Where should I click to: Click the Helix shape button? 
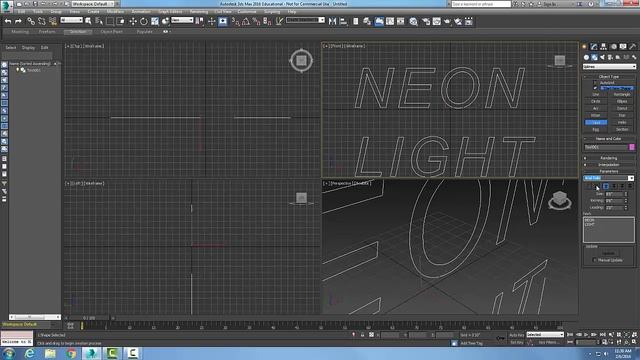click(x=622, y=122)
